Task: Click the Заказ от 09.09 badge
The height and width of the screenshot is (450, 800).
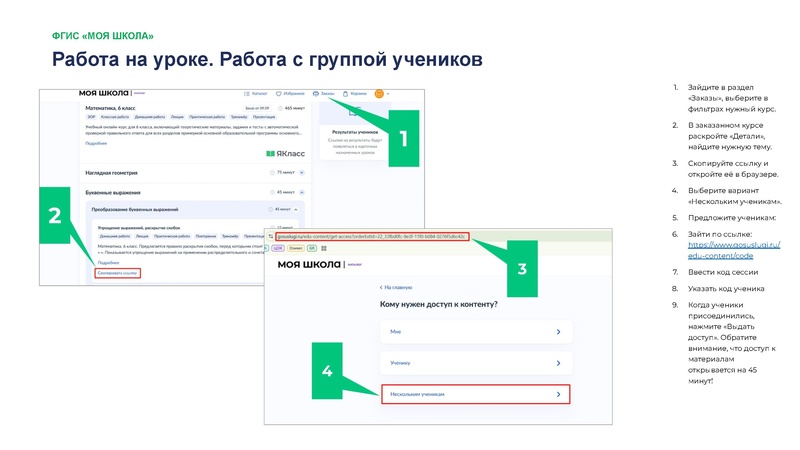Action: coord(257,108)
